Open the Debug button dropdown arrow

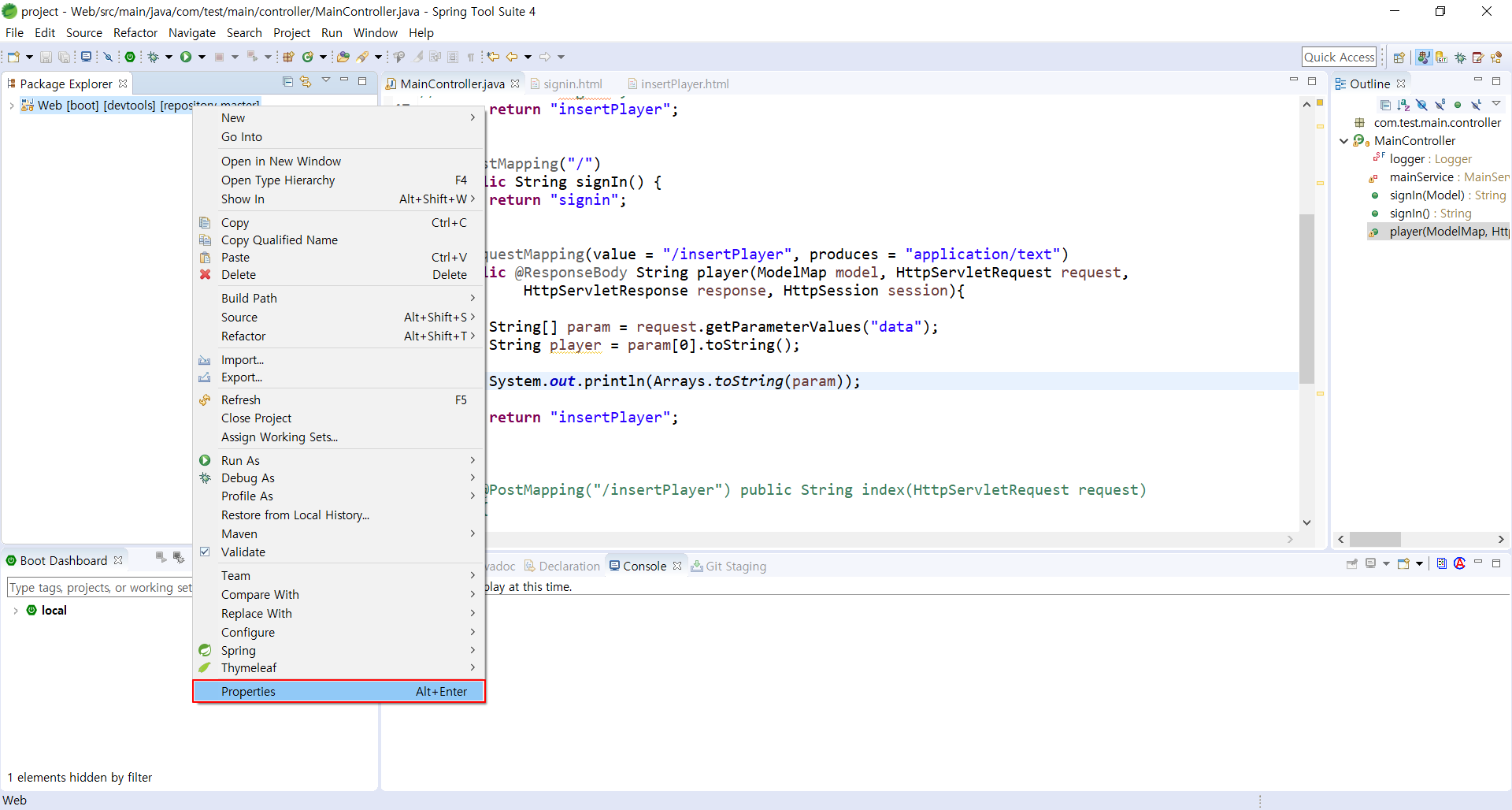(x=169, y=57)
